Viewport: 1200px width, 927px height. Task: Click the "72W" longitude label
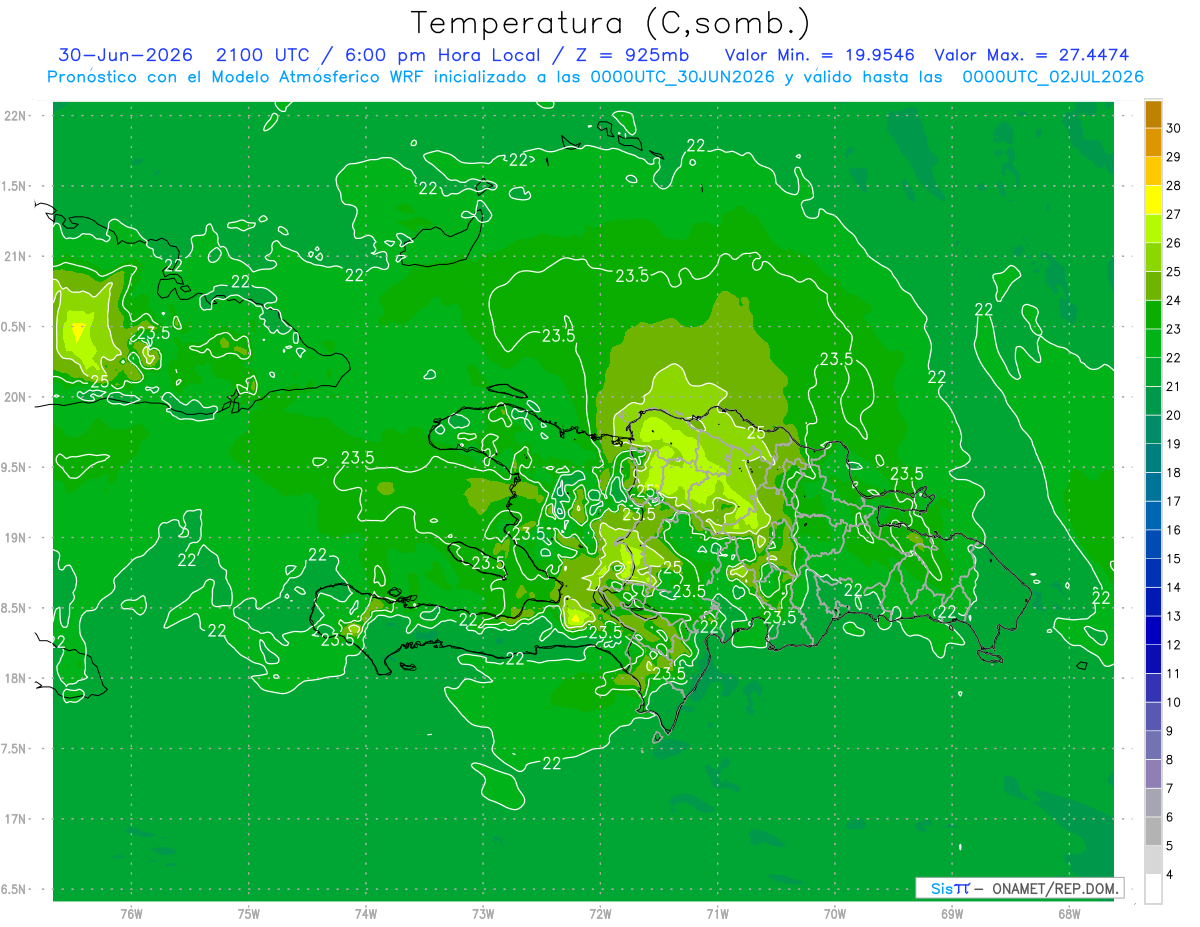tap(600, 913)
